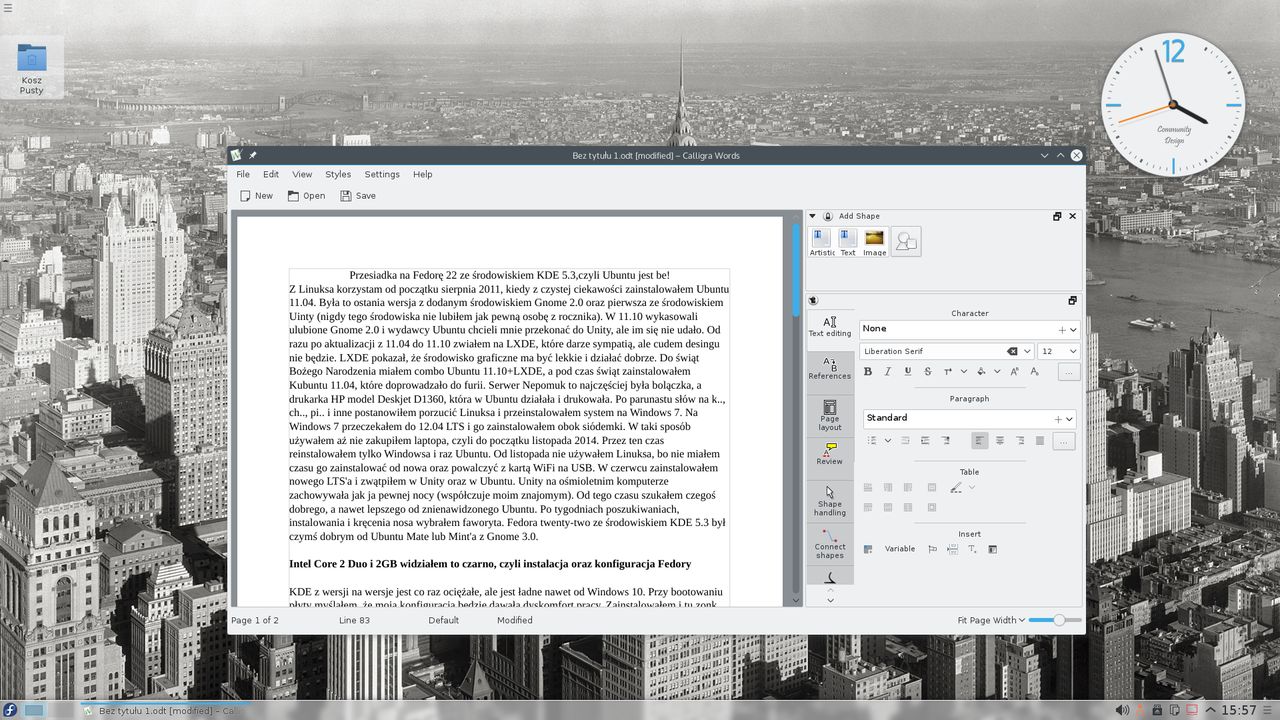Image resolution: width=1280 pixels, height=720 pixels.
Task: Click the insert special character icon
Action: coord(972,549)
